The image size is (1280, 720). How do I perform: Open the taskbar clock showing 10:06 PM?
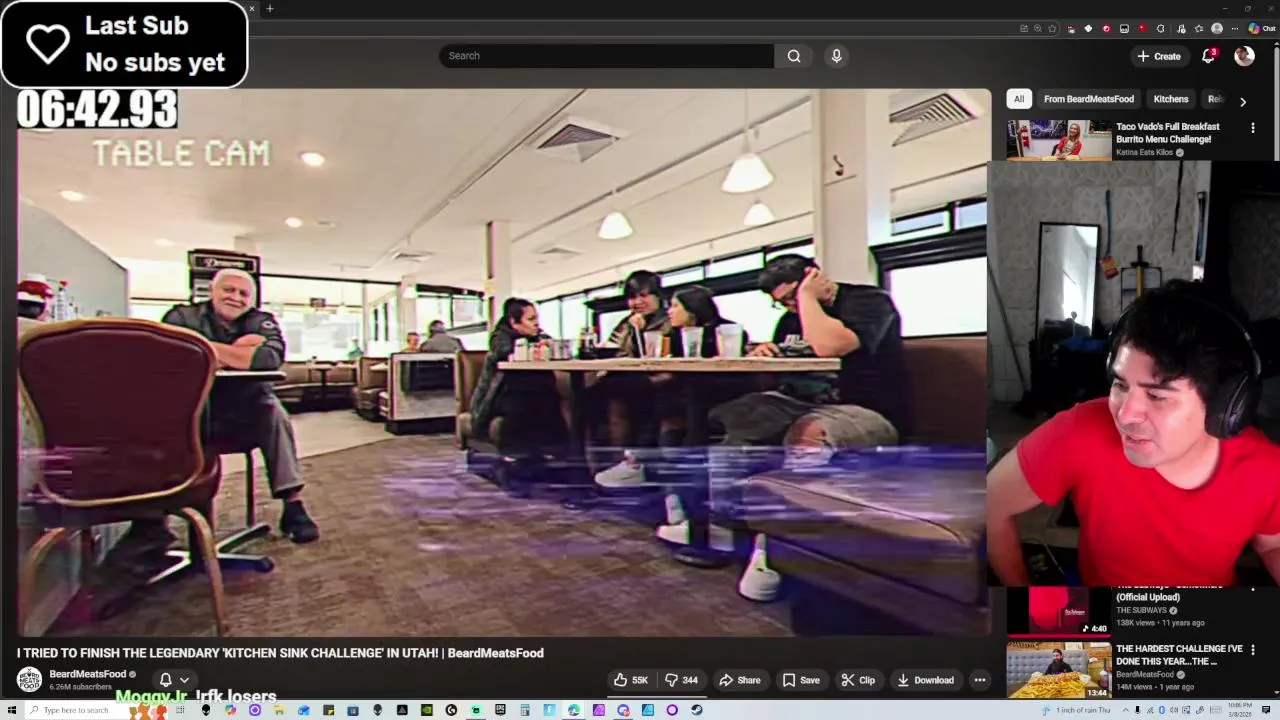click(1240, 710)
